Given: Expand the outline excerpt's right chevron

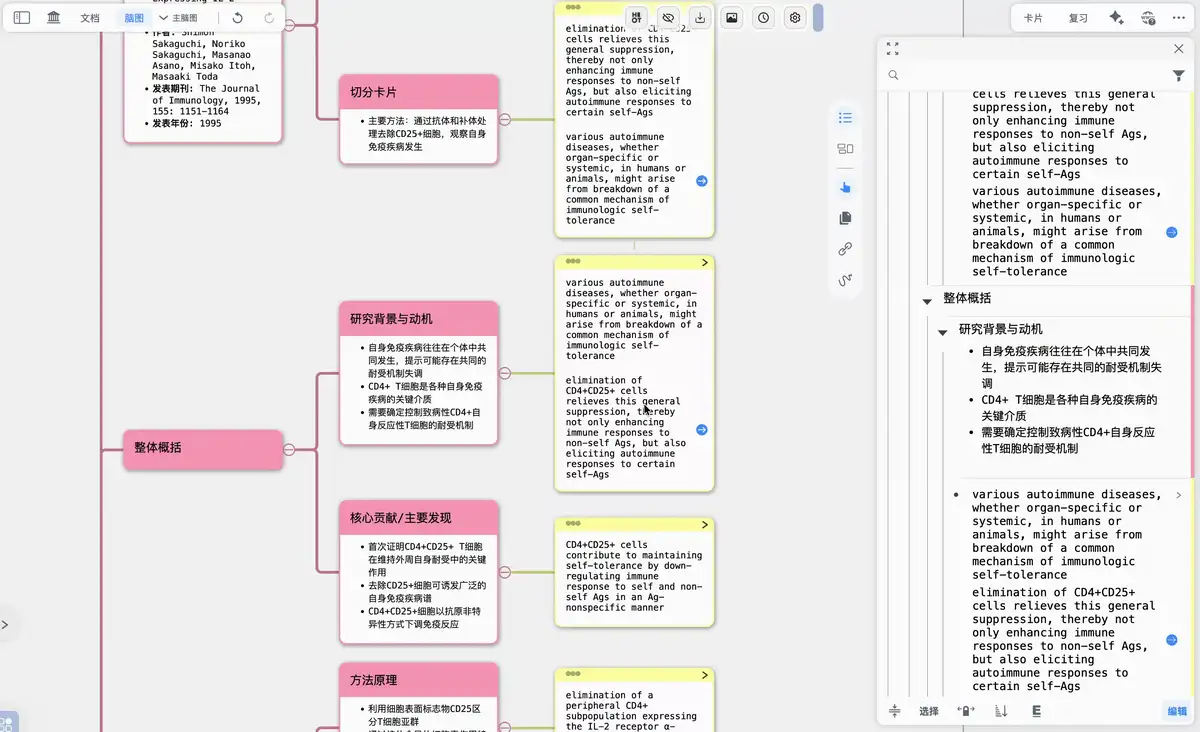Looking at the screenshot, I should point(1178,495).
